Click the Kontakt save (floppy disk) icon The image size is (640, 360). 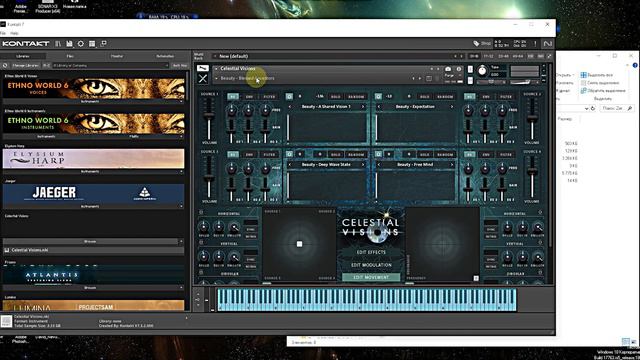click(69, 44)
